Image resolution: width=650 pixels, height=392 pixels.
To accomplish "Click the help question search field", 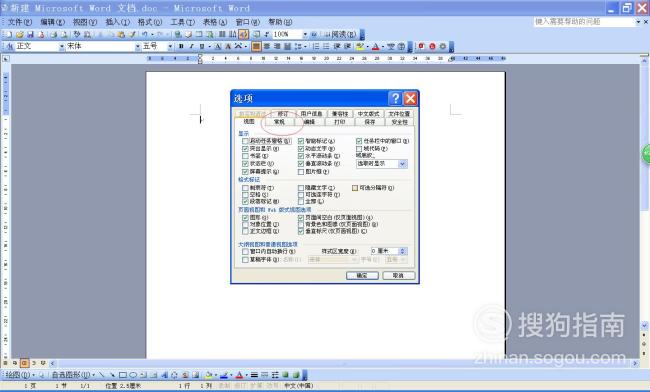I will click(x=584, y=22).
